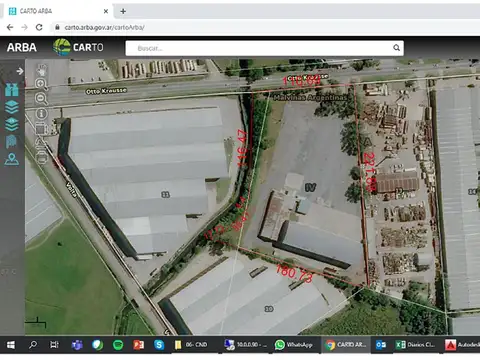Viewport: 480px width, 360px height.
Task: Click parcel label 33 on map
Action: tap(165, 195)
